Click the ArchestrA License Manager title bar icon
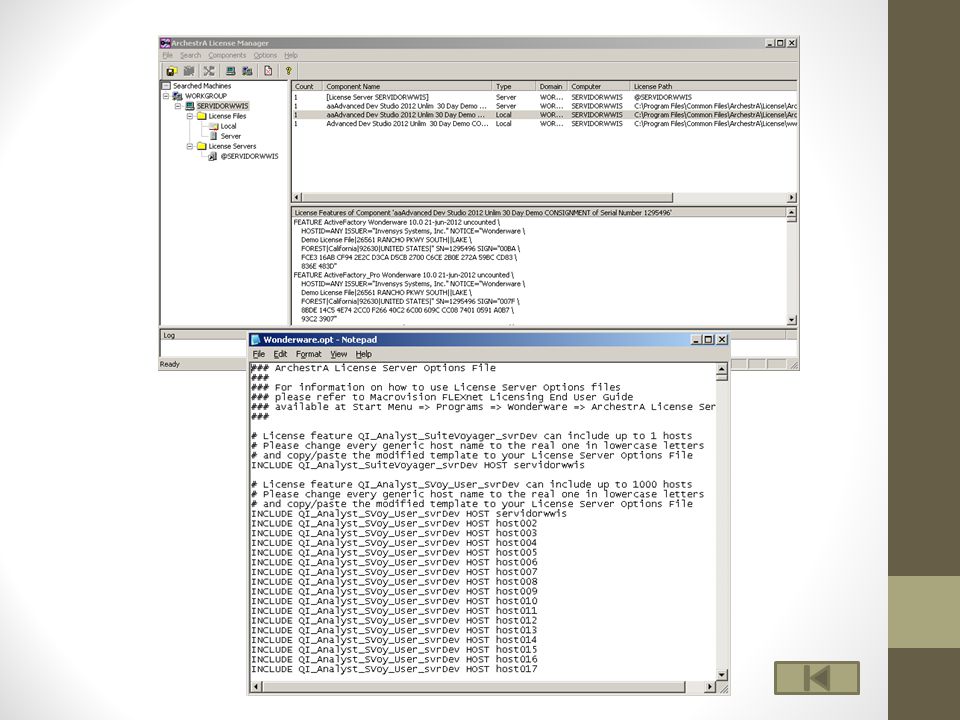Viewport: 960px width, 720px height. pos(165,43)
